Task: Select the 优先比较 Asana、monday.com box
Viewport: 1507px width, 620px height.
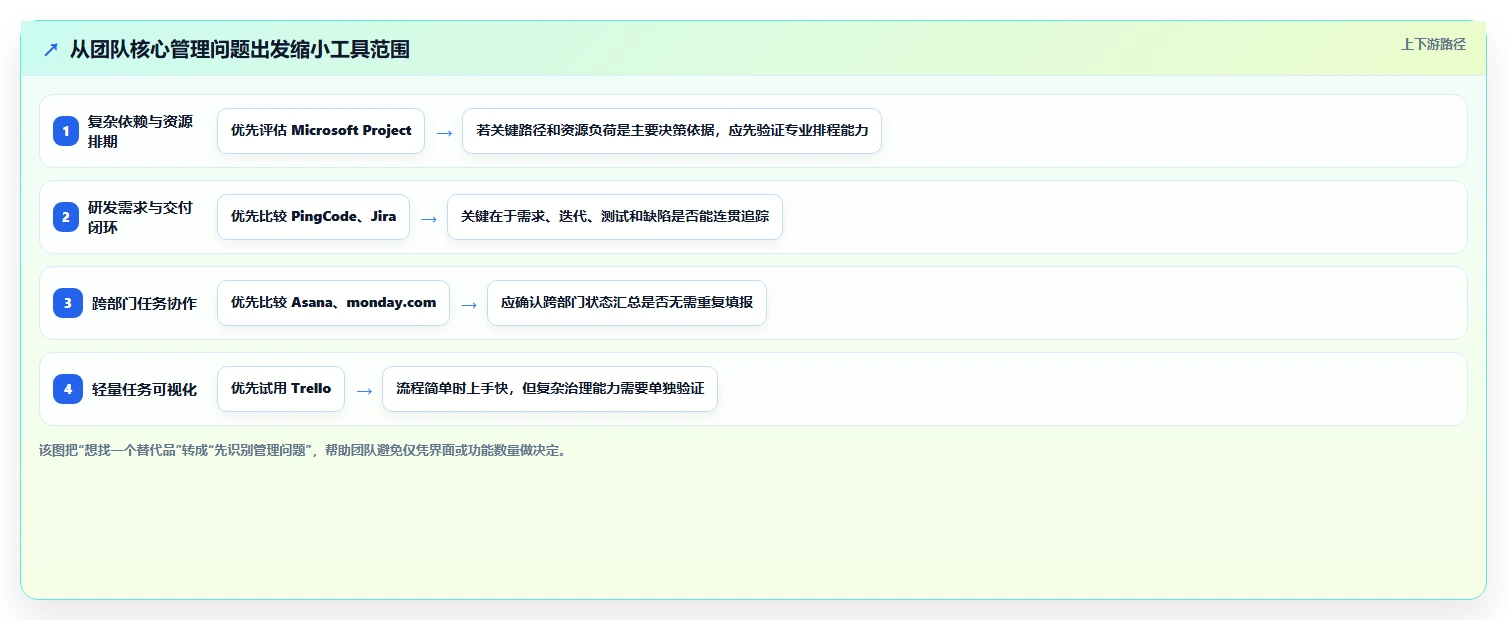Action: 333,303
